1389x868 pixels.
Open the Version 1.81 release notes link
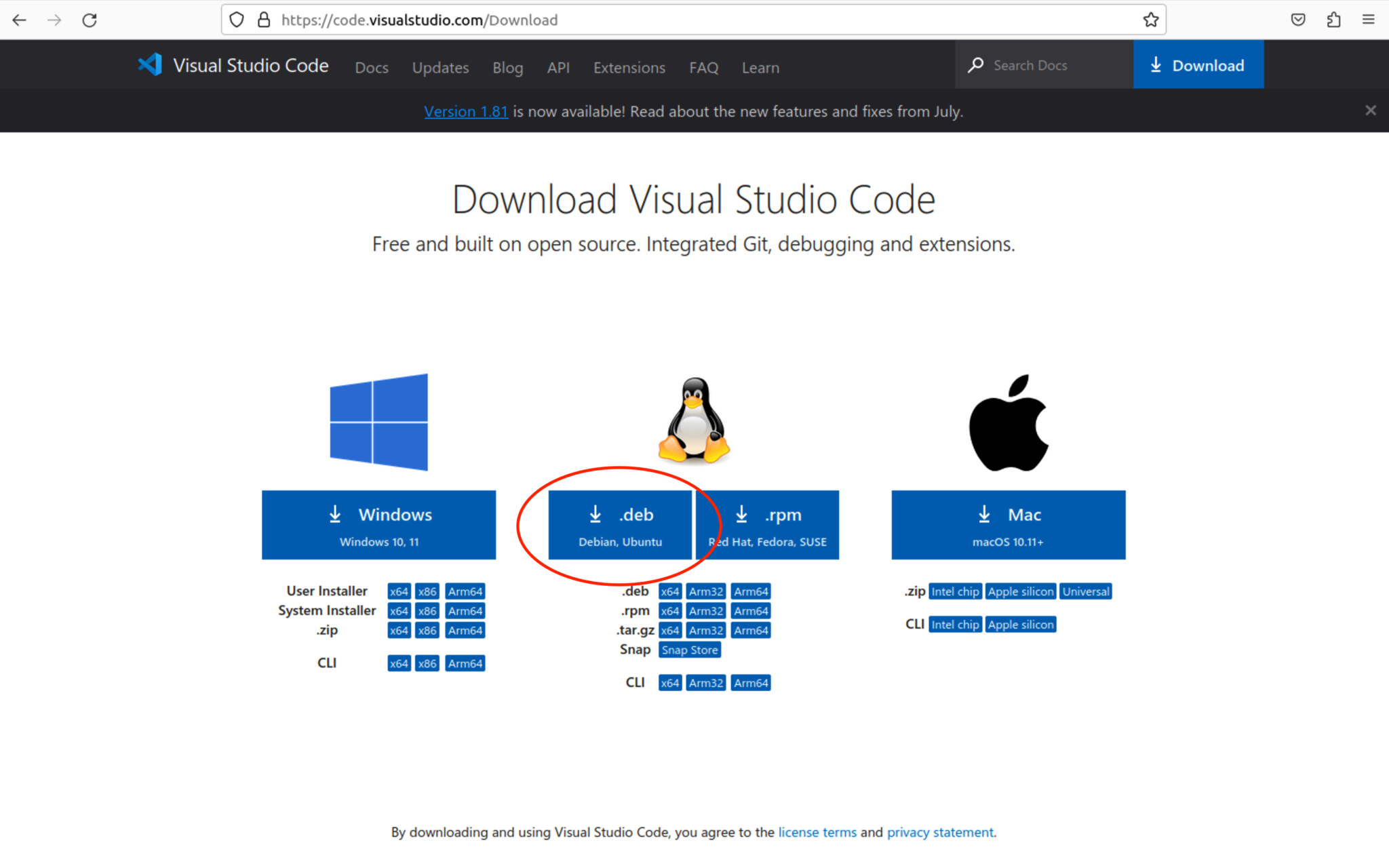click(466, 111)
